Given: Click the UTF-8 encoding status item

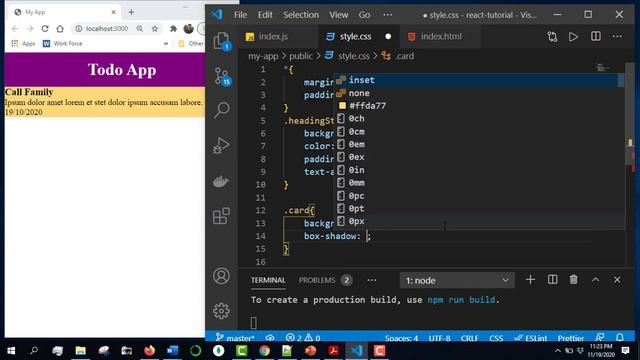Looking at the screenshot, I should pyautogui.click(x=439, y=338).
